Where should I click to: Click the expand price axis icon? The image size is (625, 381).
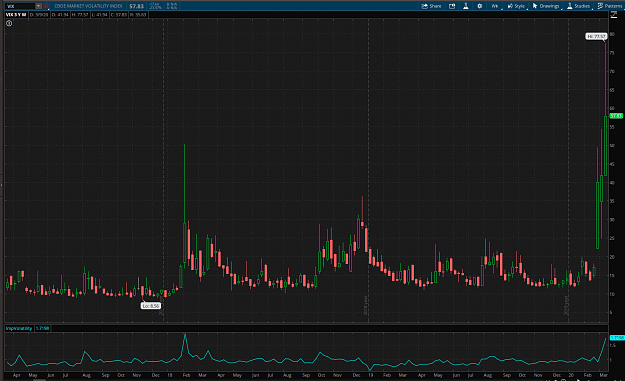[x=614, y=15]
